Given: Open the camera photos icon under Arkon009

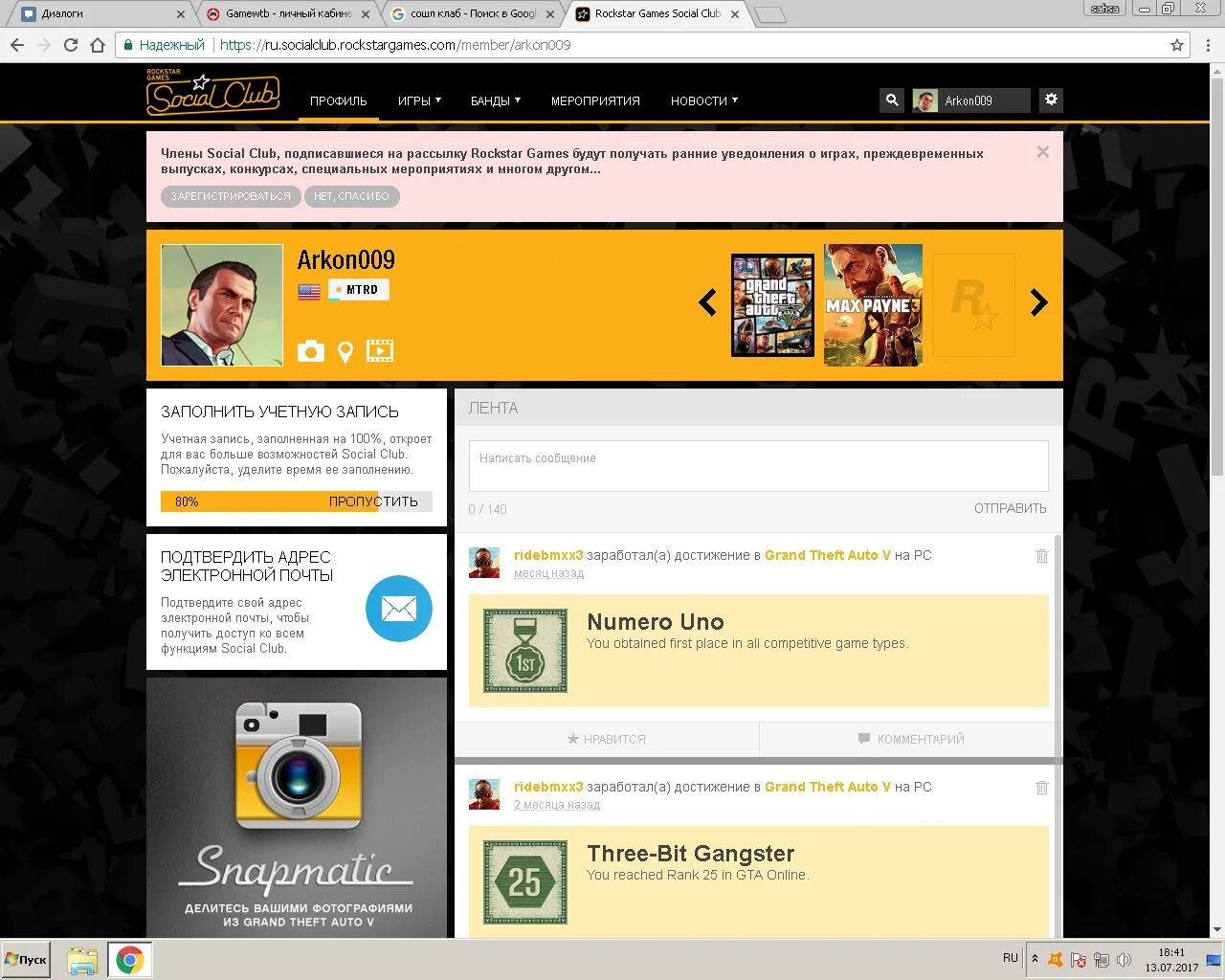Looking at the screenshot, I should [311, 351].
